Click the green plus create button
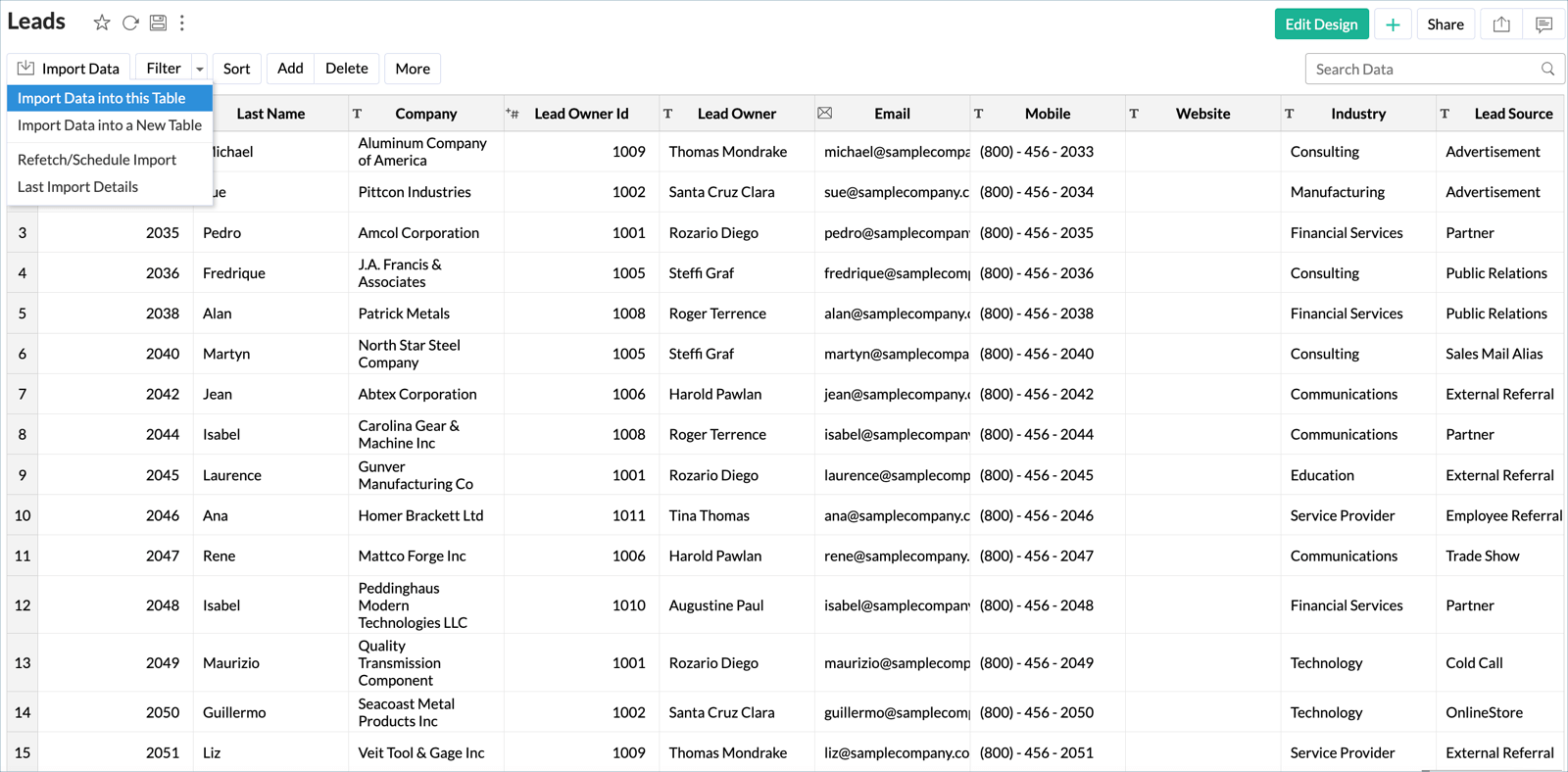 [x=1393, y=24]
